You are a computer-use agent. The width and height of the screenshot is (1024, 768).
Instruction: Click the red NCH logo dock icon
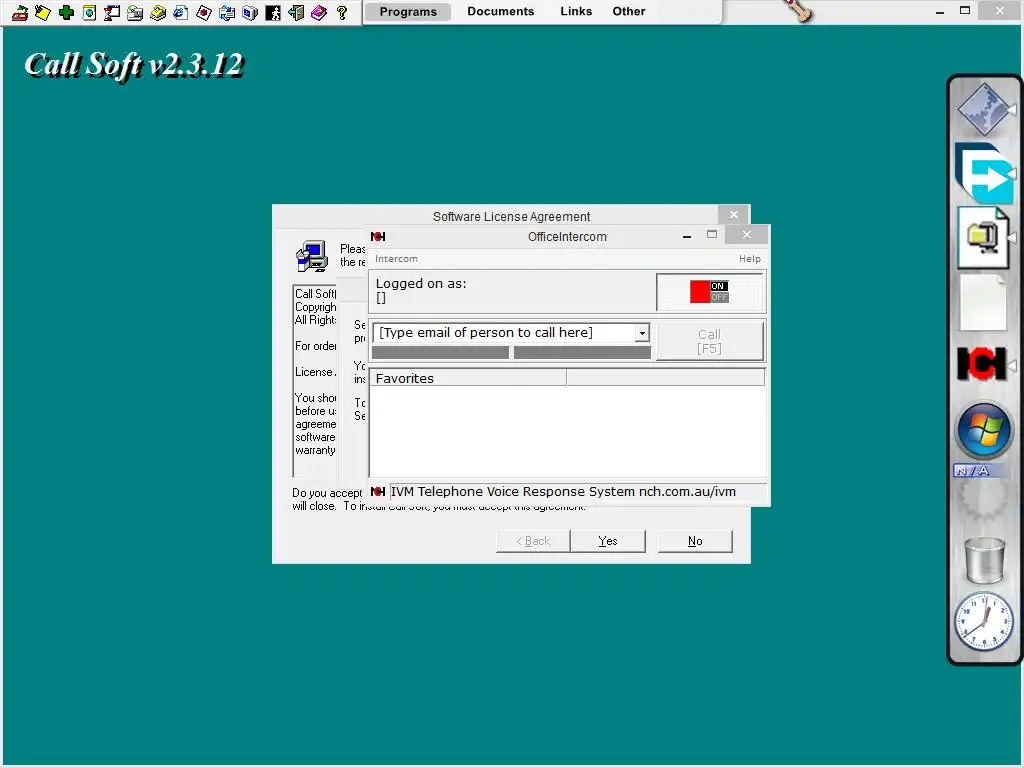tap(982, 363)
